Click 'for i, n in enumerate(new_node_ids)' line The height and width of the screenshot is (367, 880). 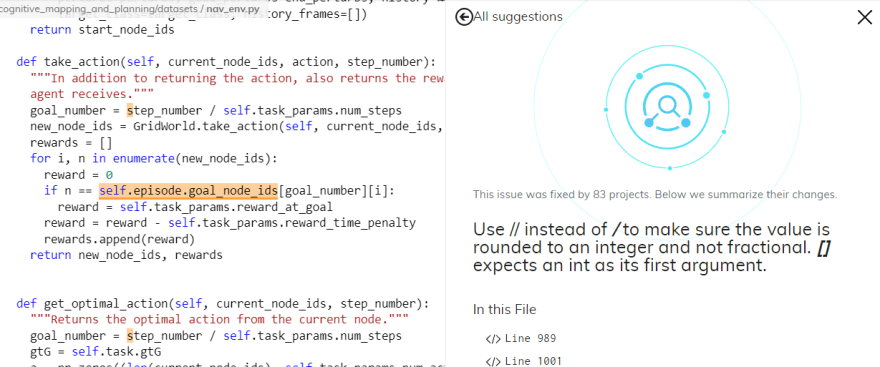154,159
